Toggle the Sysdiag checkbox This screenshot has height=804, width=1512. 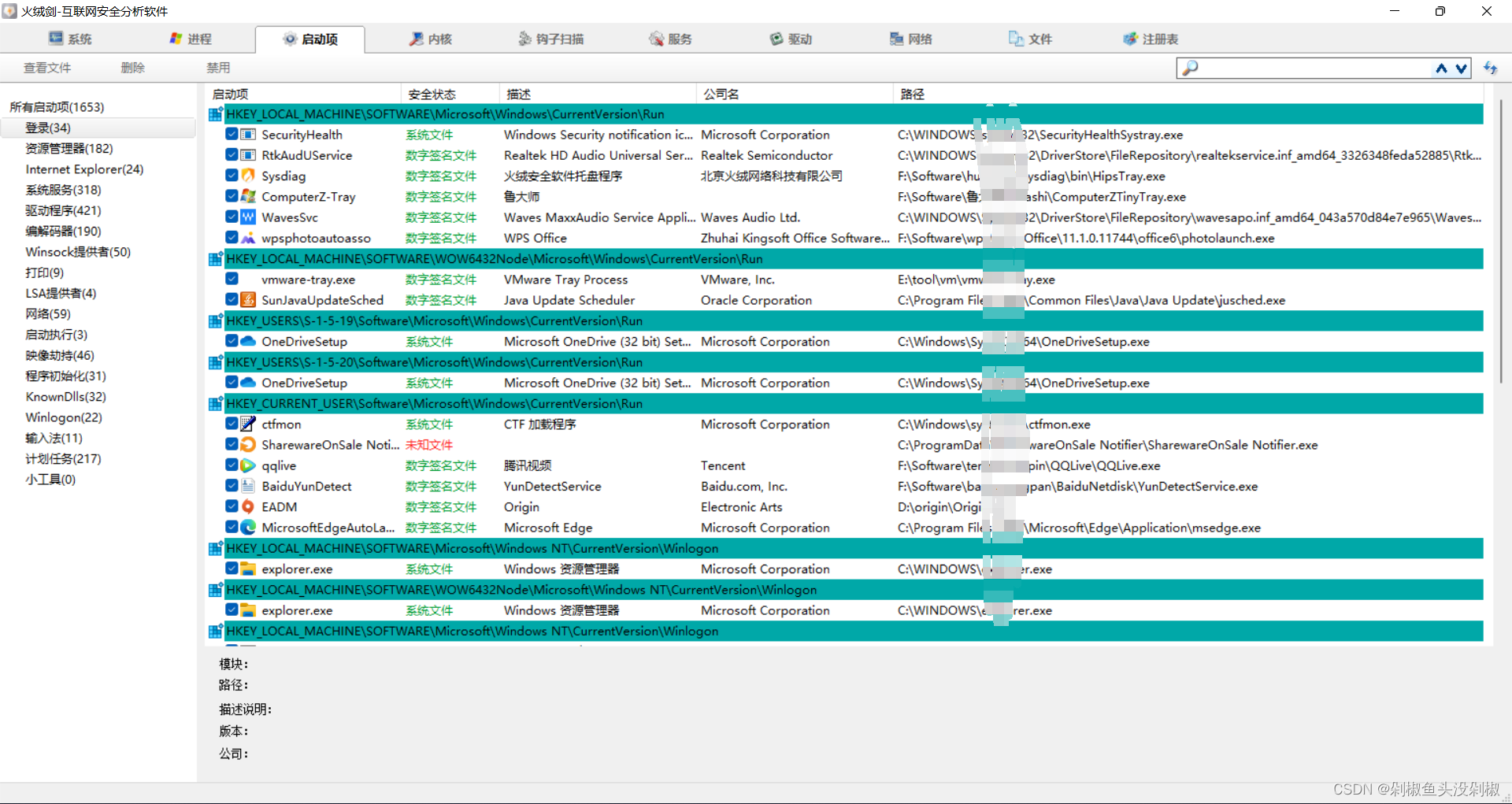tap(232, 176)
